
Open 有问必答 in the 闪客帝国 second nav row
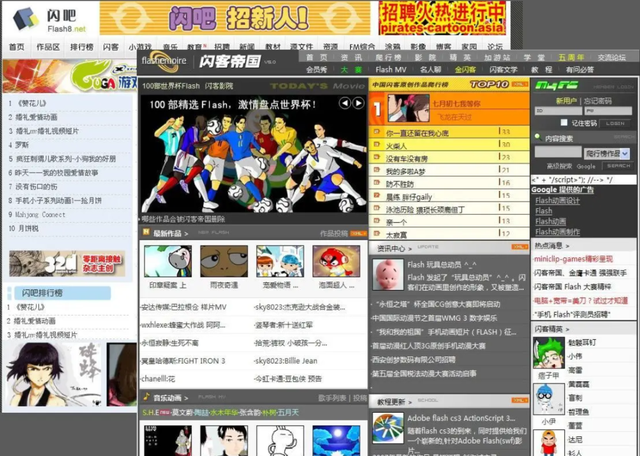tap(580, 69)
